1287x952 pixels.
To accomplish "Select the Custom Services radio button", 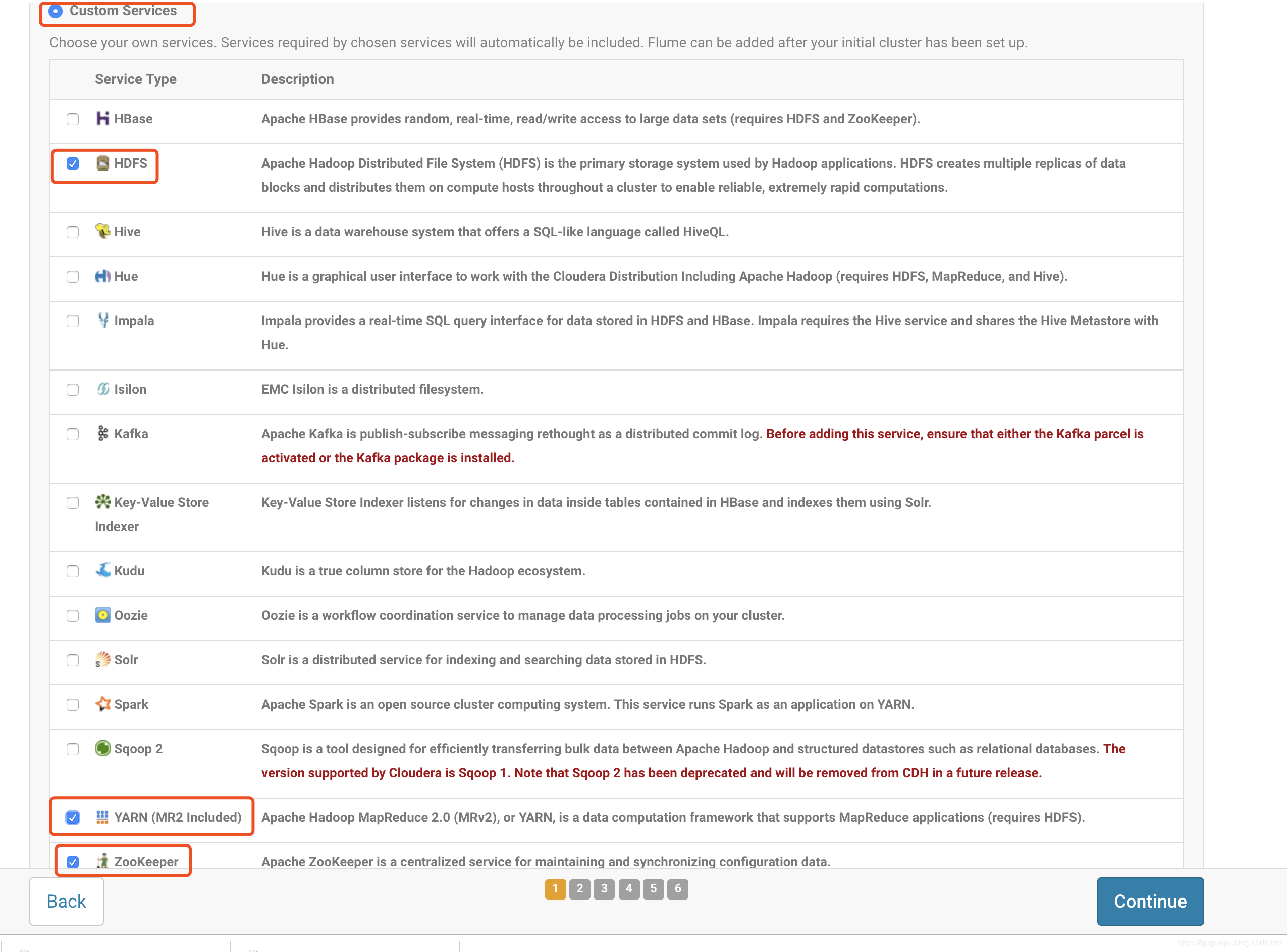I will pyautogui.click(x=56, y=11).
